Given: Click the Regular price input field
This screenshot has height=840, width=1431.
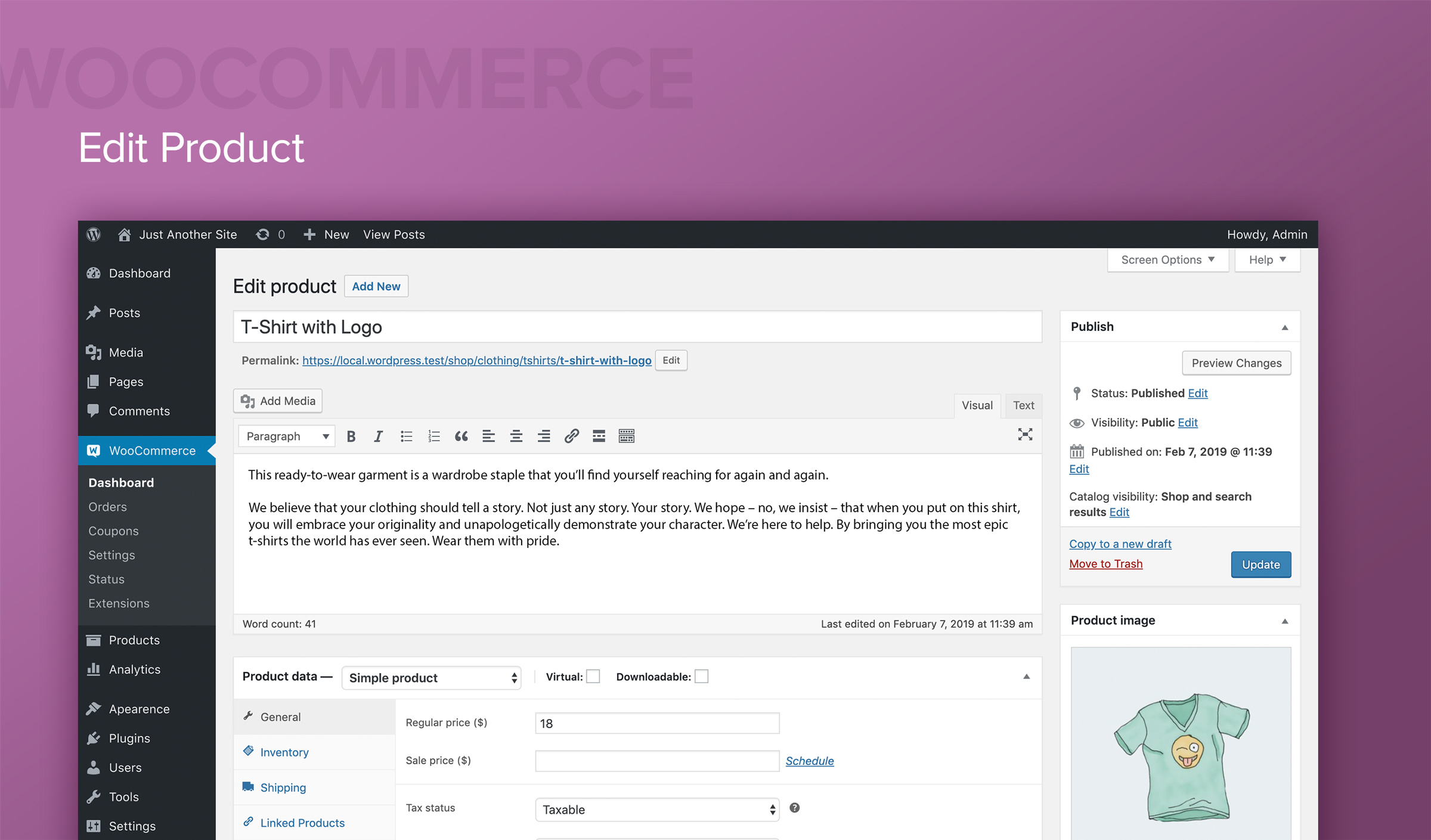Looking at the screenshot, I should tap(657, 723).
